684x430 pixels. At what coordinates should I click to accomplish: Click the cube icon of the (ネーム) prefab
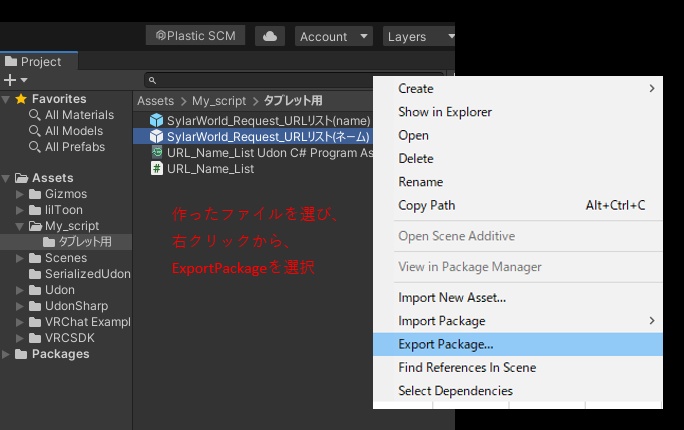point(156,136)
